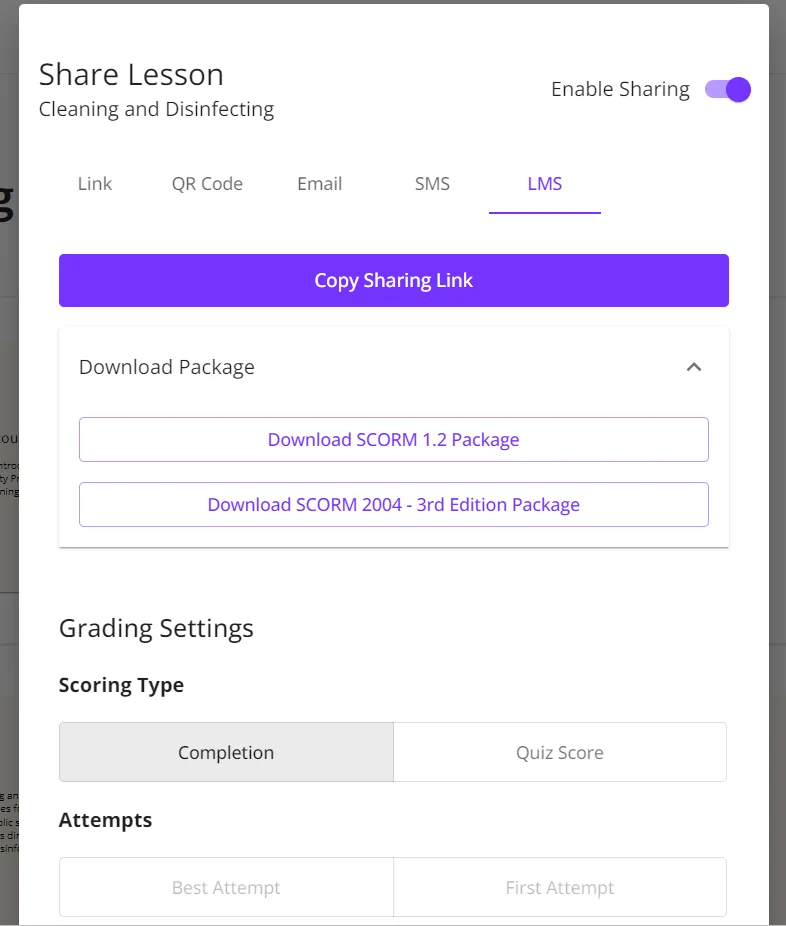Open the QR Code tab
The image size is (786, 926).
point(207,184)
